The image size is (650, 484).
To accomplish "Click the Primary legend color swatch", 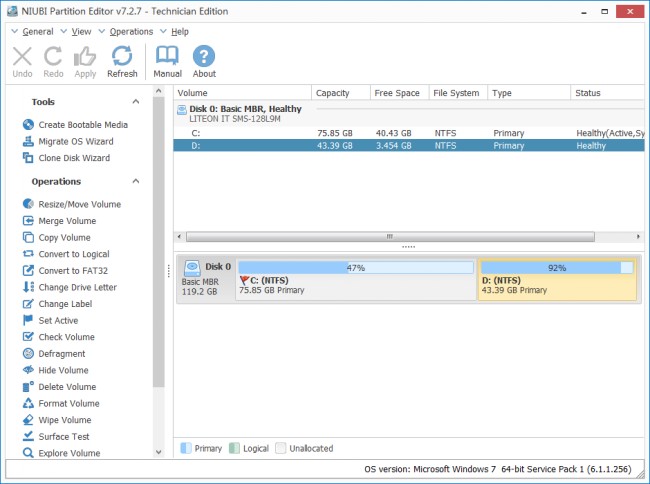I will pos(186,448).
